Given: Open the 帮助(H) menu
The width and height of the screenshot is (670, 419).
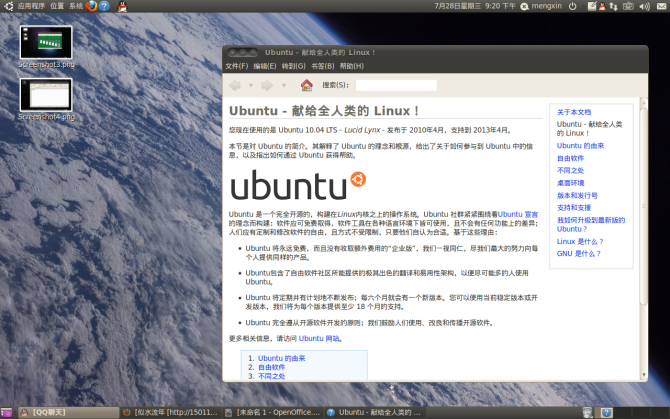Looking at the screenshot, I should pos(352,66).
